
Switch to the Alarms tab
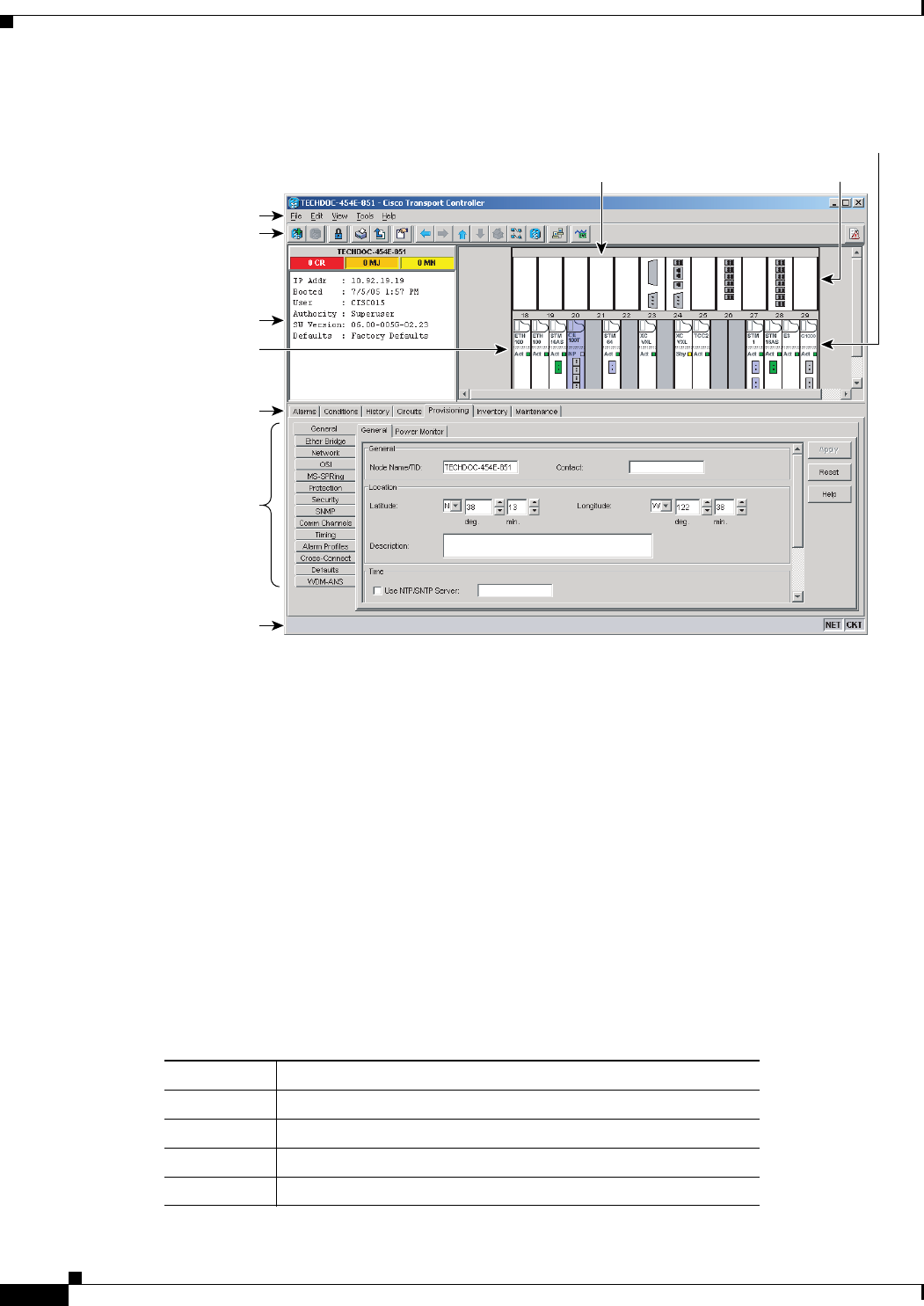(304, 412)
